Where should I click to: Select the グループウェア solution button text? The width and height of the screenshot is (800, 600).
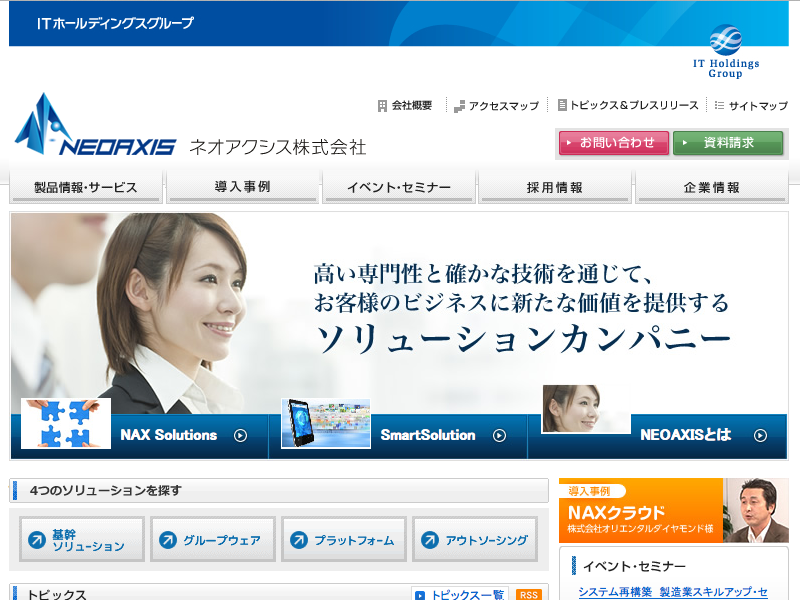pos(221,540)
